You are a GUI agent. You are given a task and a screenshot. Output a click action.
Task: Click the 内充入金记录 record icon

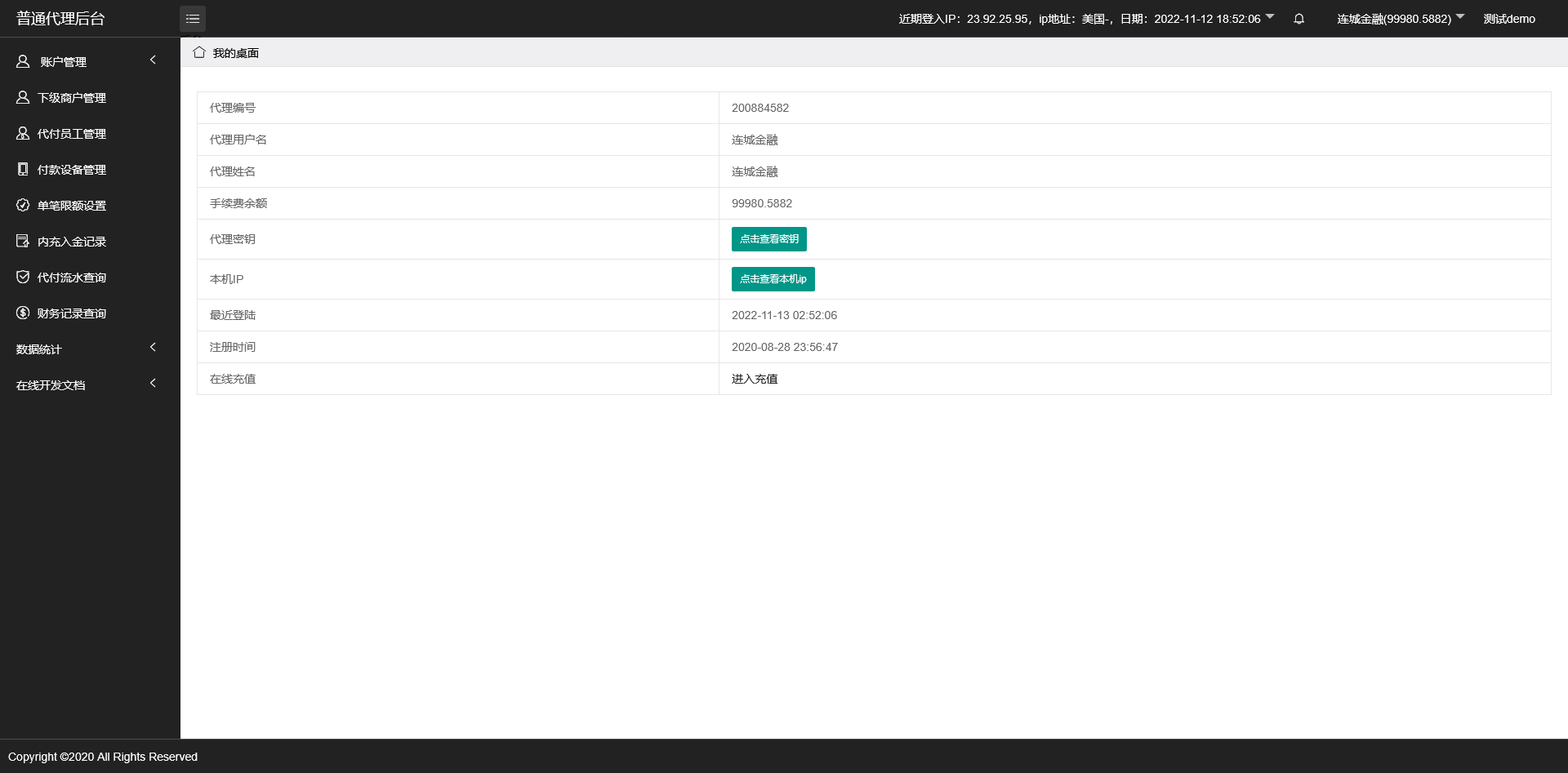pos(23,242)
